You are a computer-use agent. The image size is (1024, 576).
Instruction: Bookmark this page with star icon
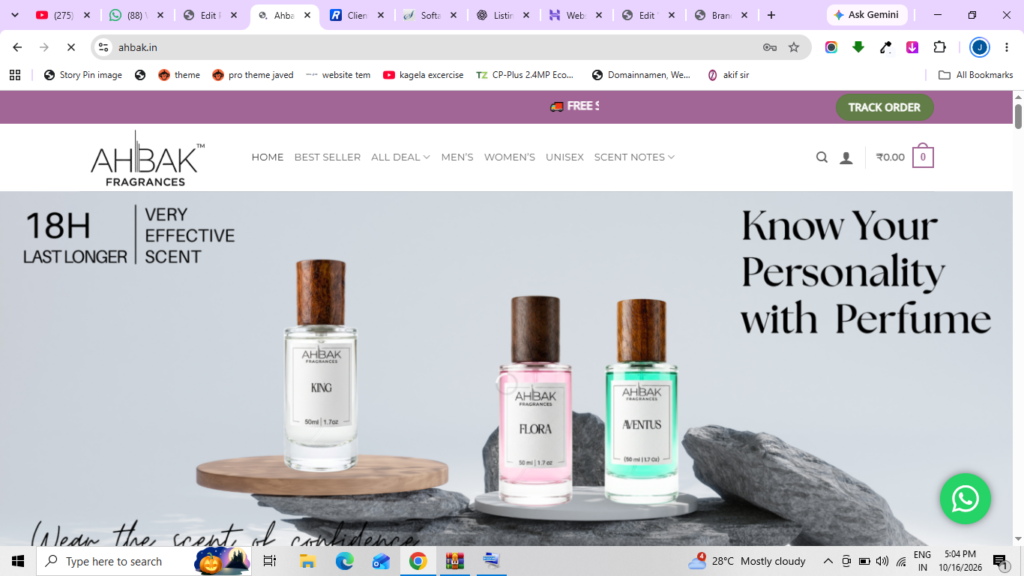[x=793, y=47]
